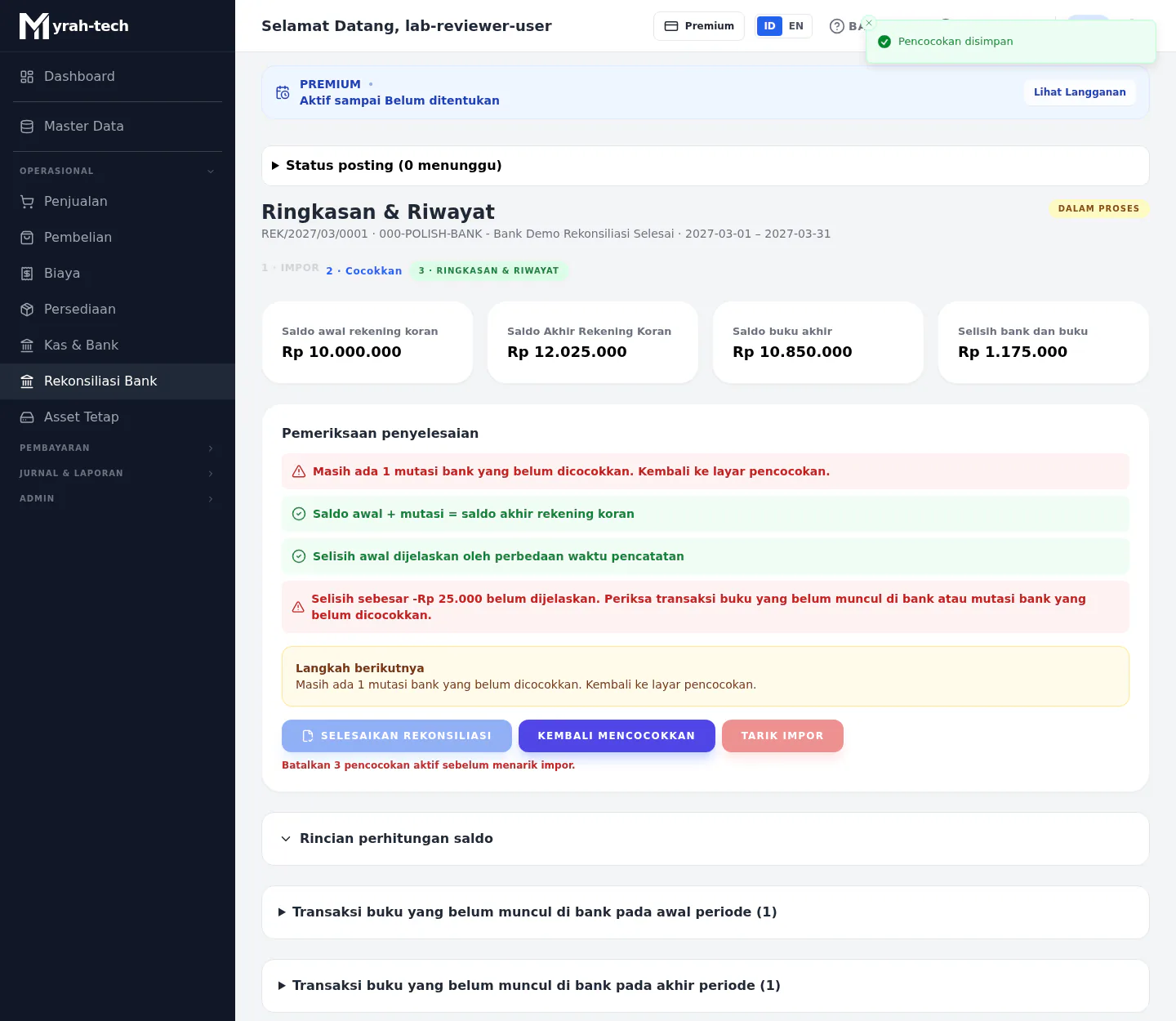Viewport: 1176px width, 1021px height.
Task: Dismiss the Pencocokan disimpan toast
Action: pyautogui.click(x=869, y=23)
